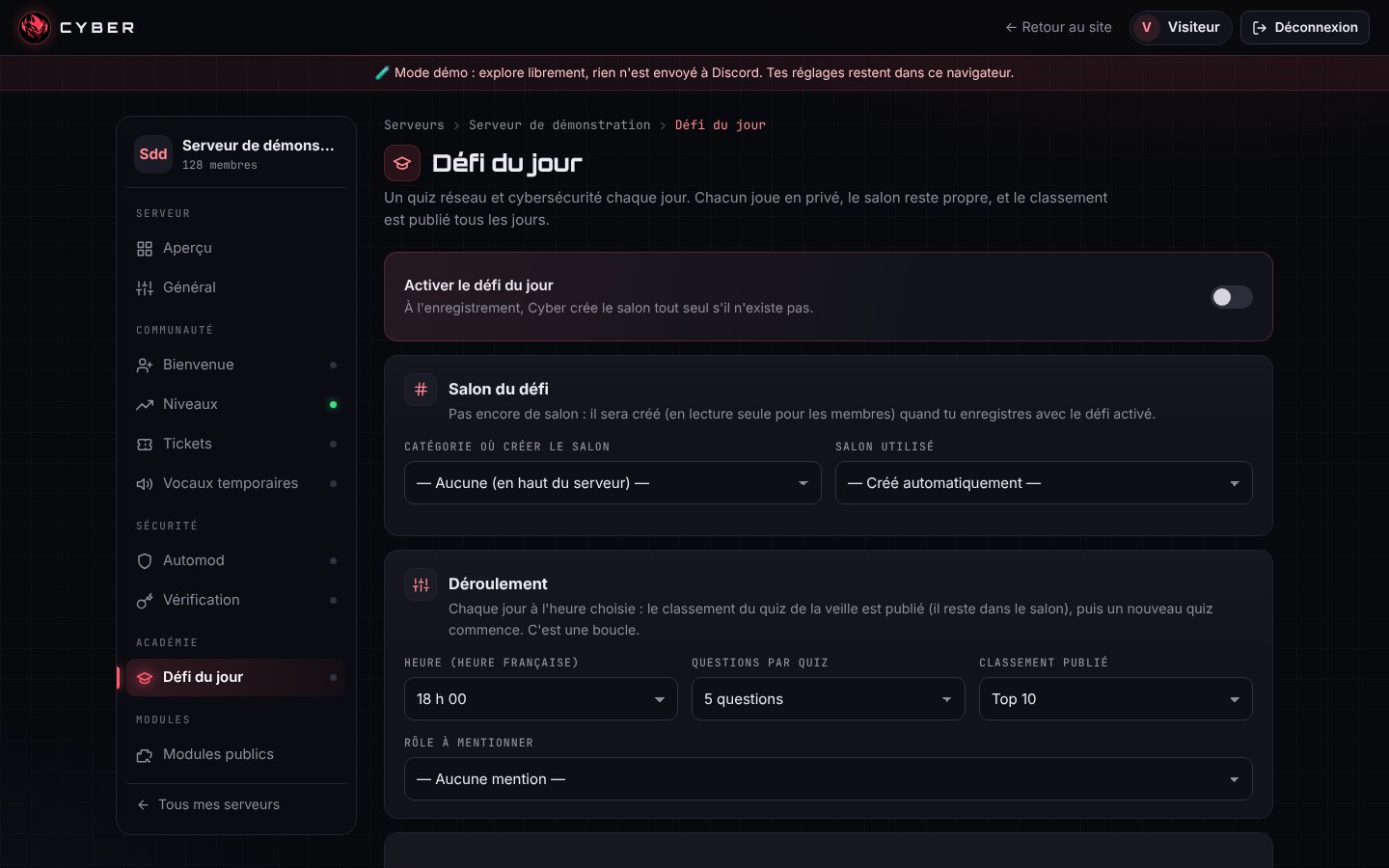Click the Aperçu grid icon in sidebar
The height and width of the screenshot is (868, 1389).
click(145, 249)
